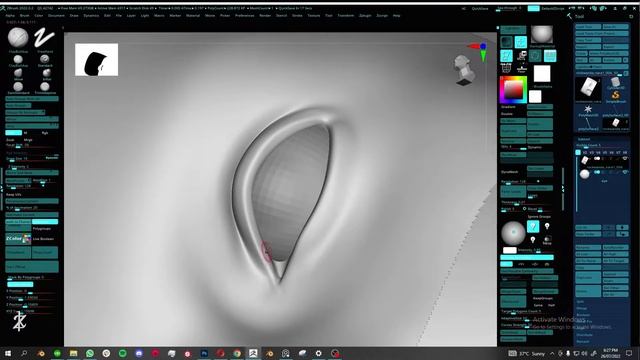Open the Preferences menu
This screenshot has width=640, height=360.
244,16
